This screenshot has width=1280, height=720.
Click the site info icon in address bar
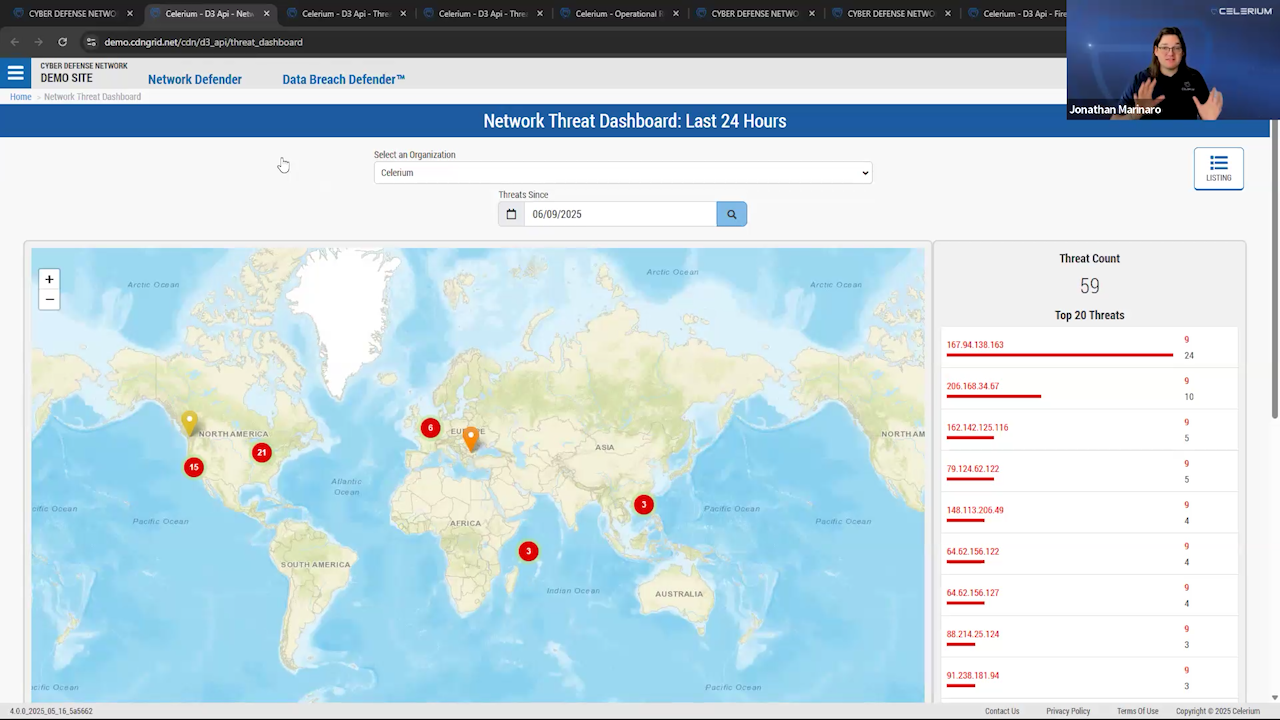(91, 42)
